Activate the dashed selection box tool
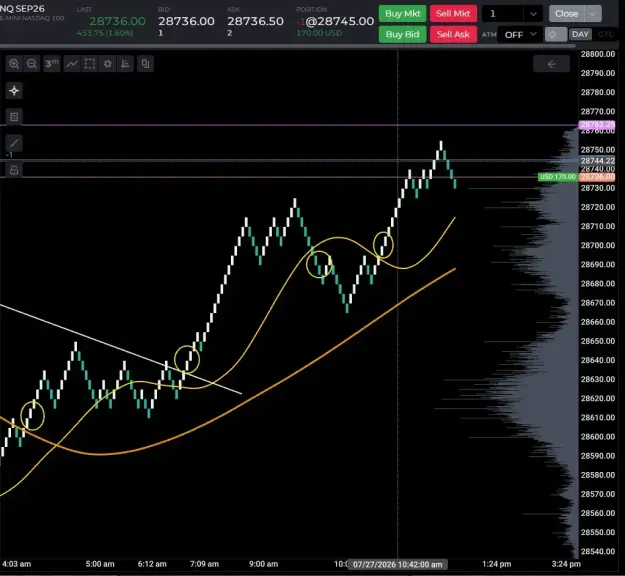This screenshot has width=625, height=576. (x=90, y=64)
